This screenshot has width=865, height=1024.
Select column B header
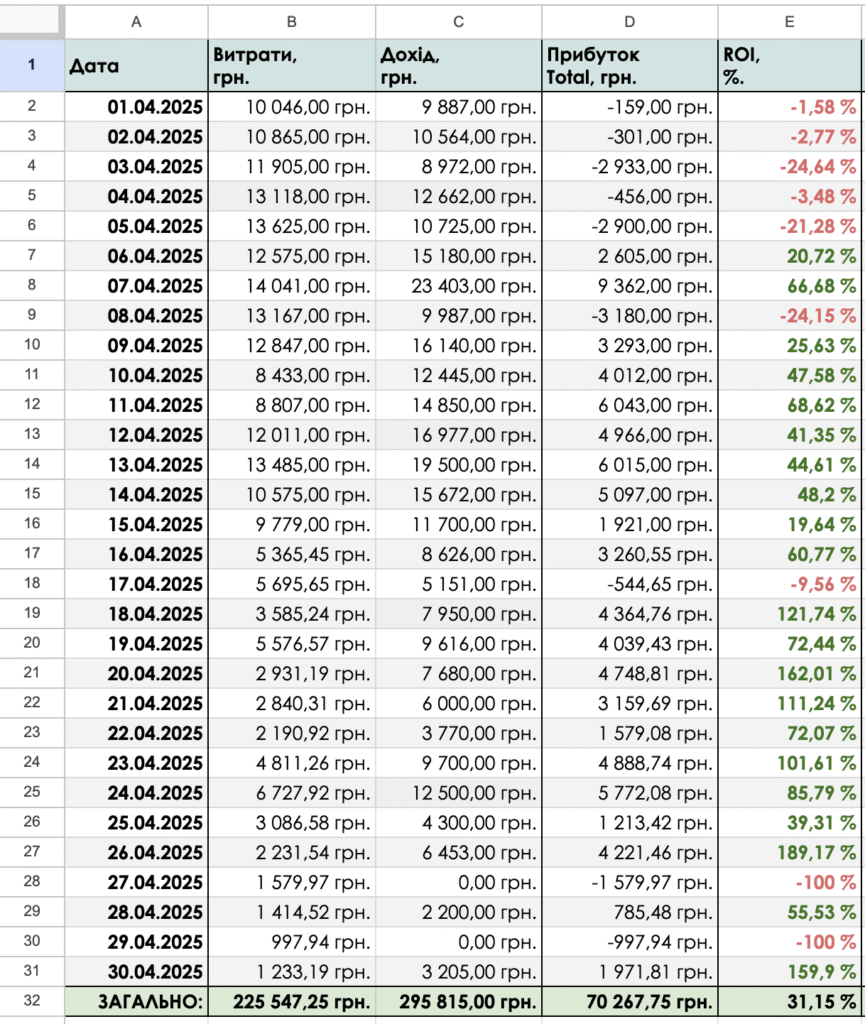[x=291, y=22]
